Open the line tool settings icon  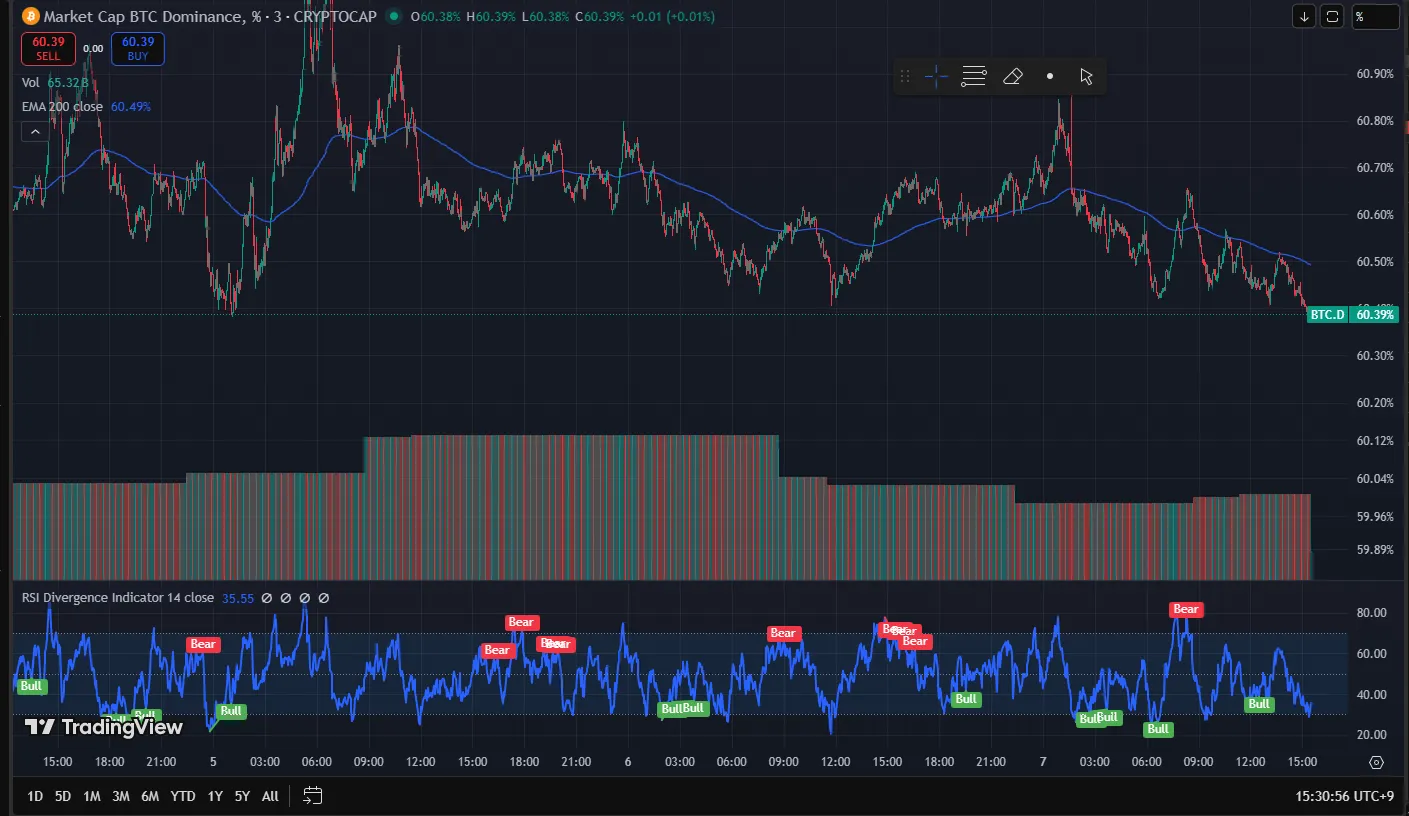972,75
